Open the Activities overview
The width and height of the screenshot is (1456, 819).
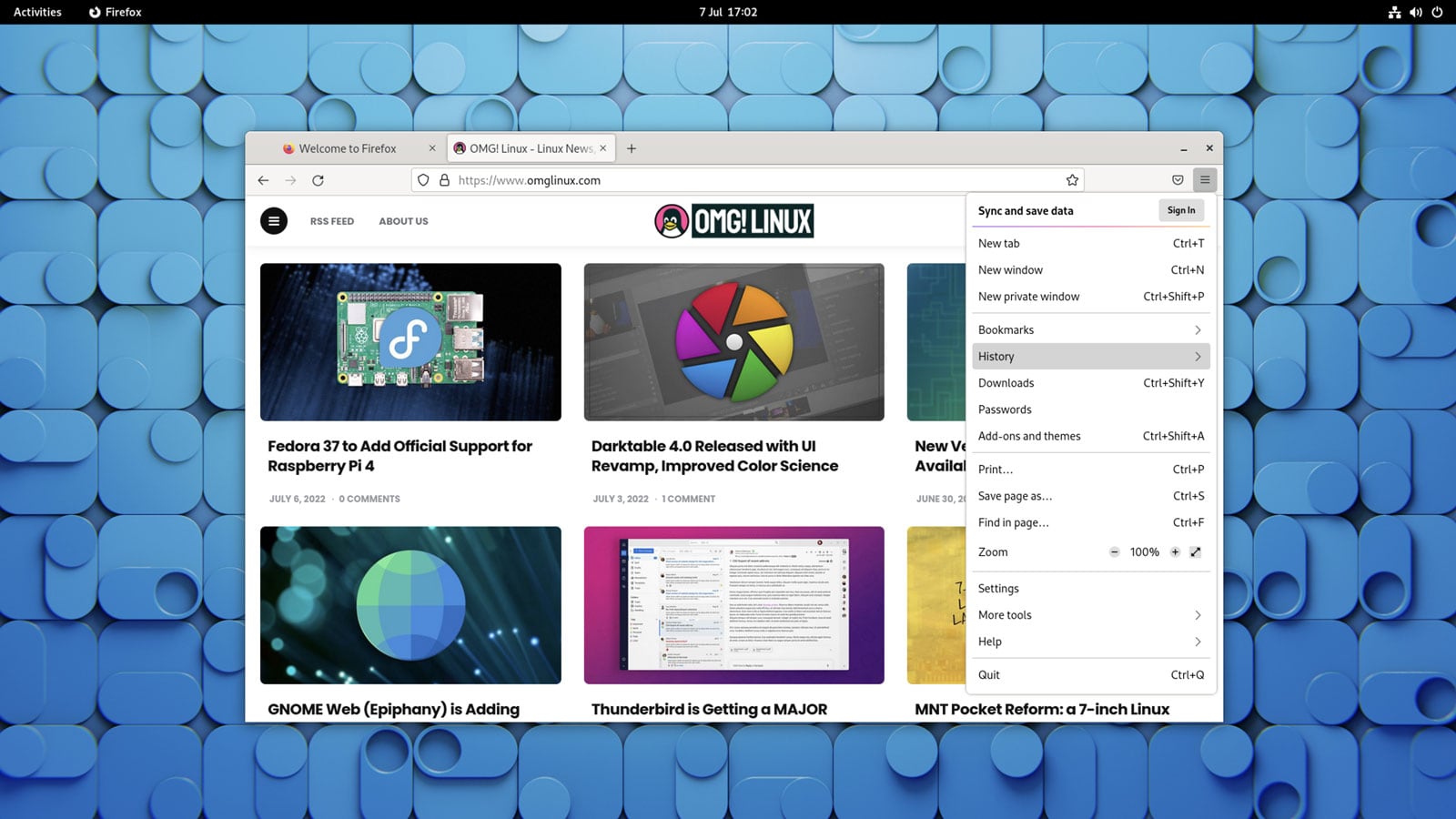[x=37, y=12]
